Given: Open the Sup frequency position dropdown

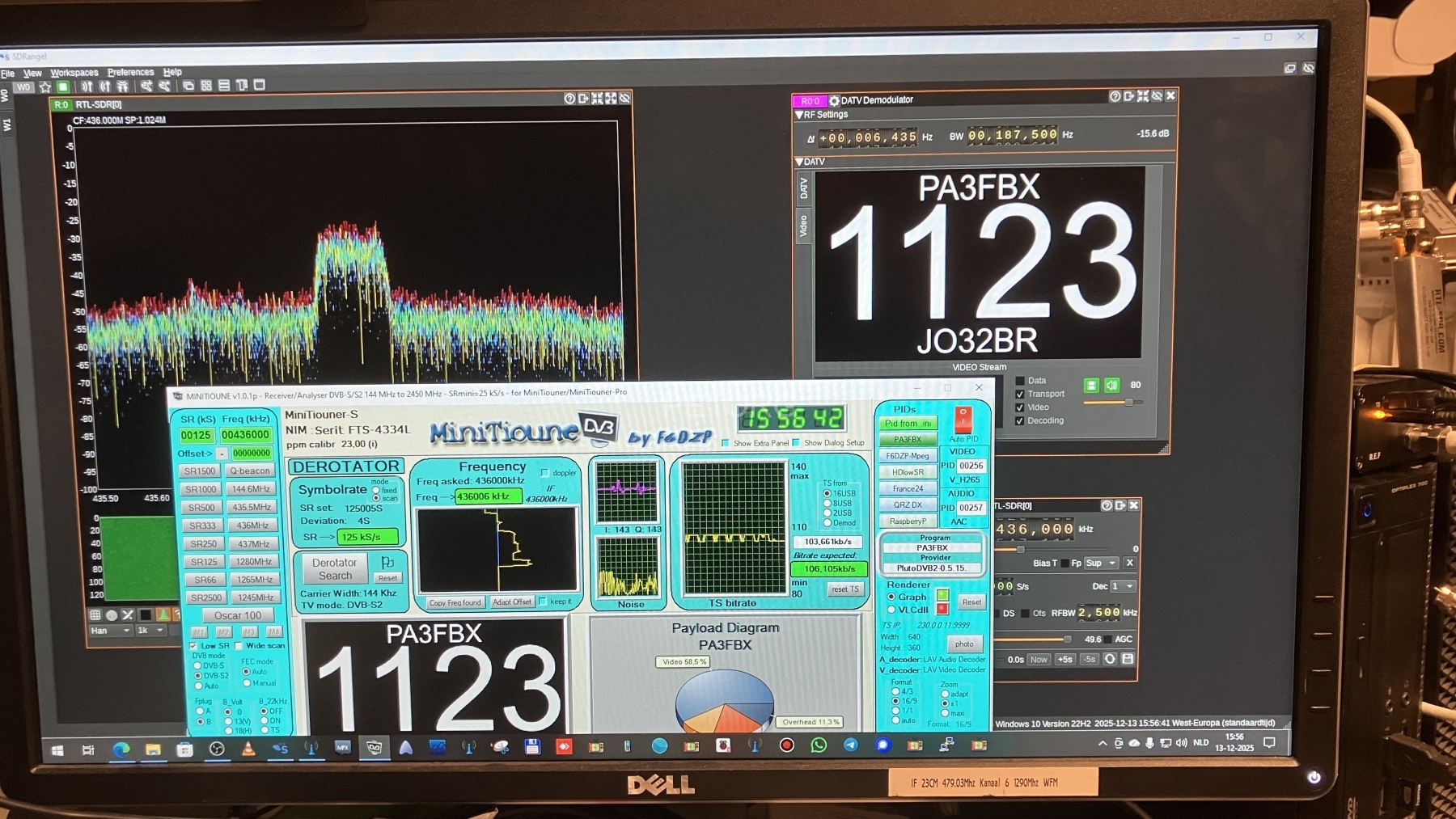Looking at the screenshot, I should point(1101,563).
